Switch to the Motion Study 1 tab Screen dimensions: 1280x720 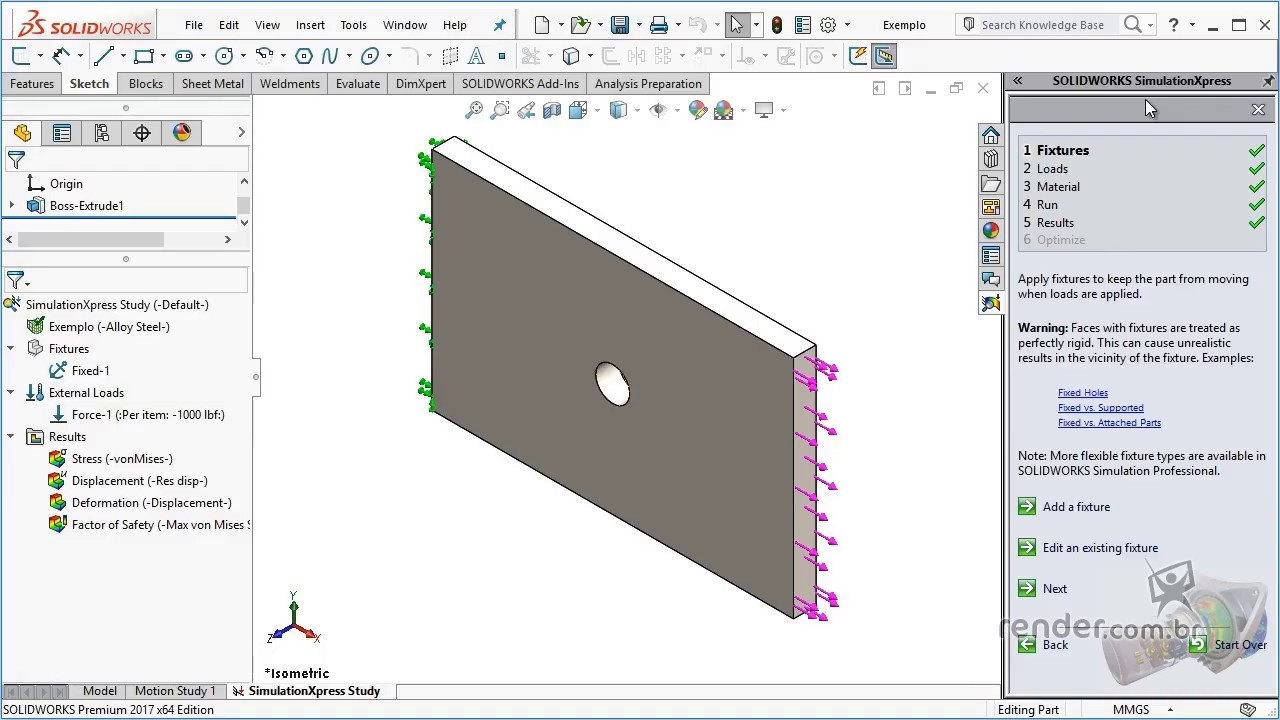click(175, 691)
